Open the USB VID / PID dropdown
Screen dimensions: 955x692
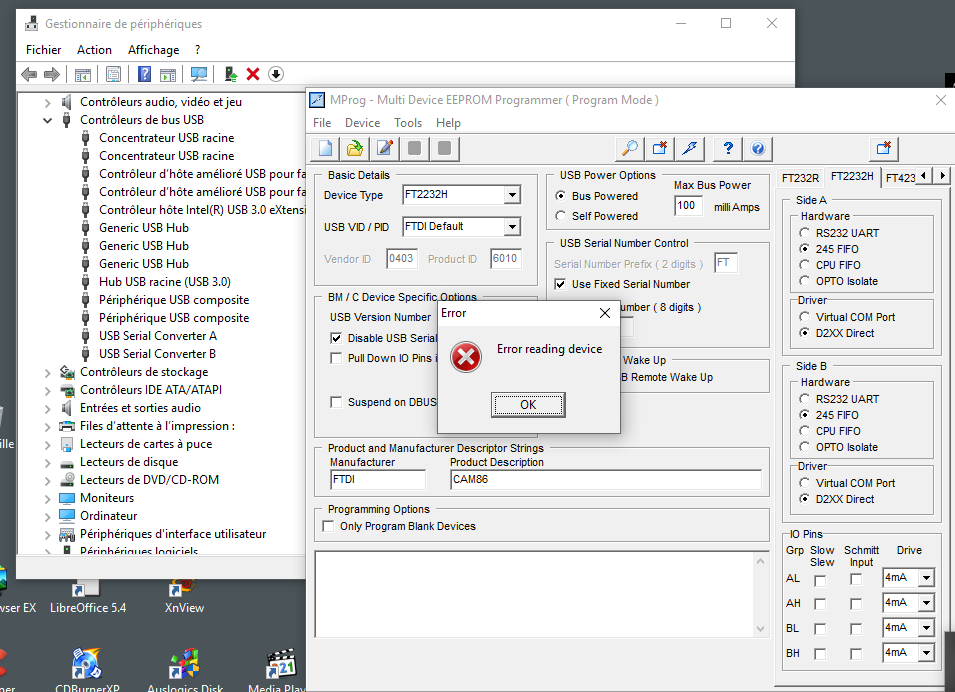coord(512,227)
